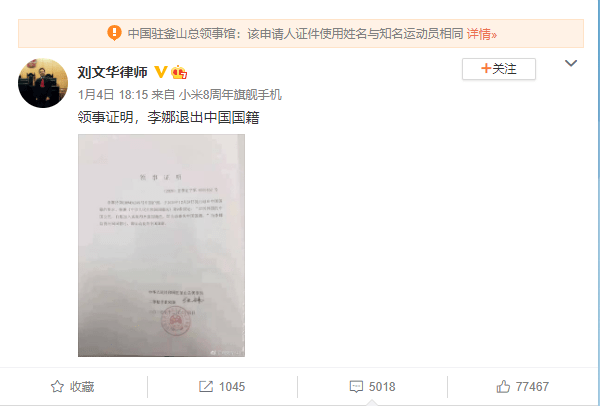The image size is (600, 406).
Task: Follow user with the +关注 button
Action: click(x=499, y=69)
